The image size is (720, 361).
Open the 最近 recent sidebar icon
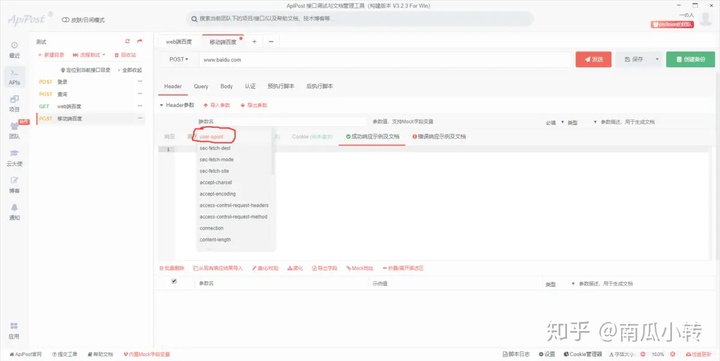coord(14,50)
